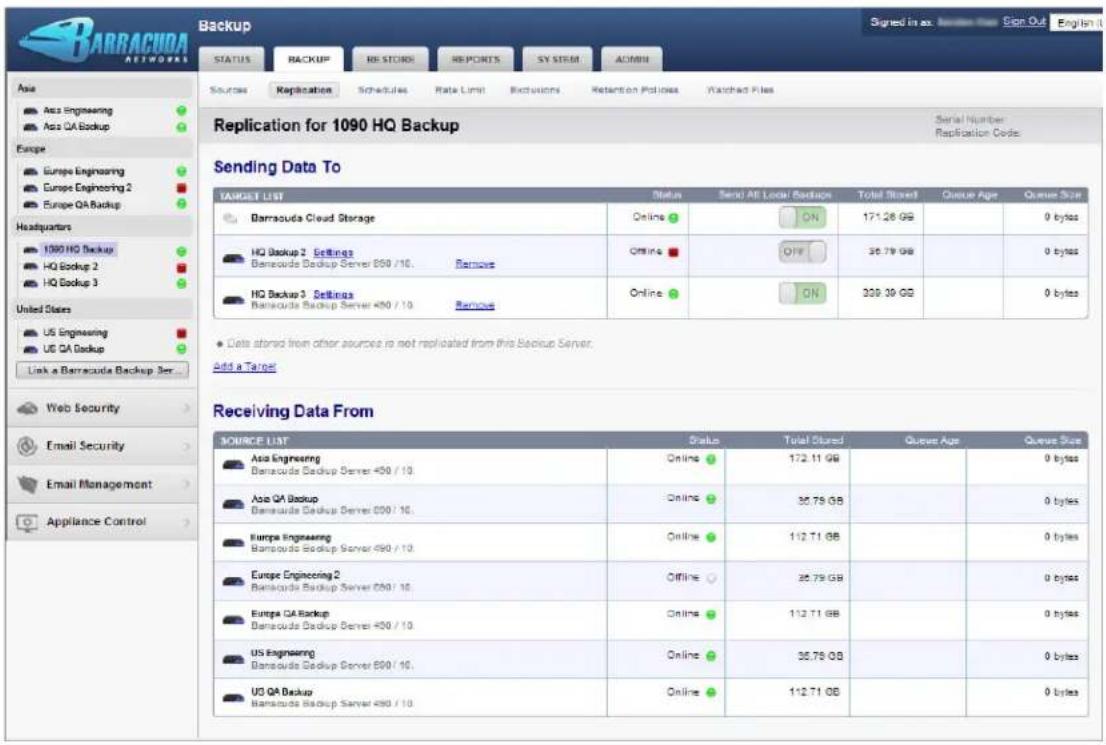This screenshot has width=1106, height=745.
Task: Expand the Email Security section
Action: [x=102, y=446]
